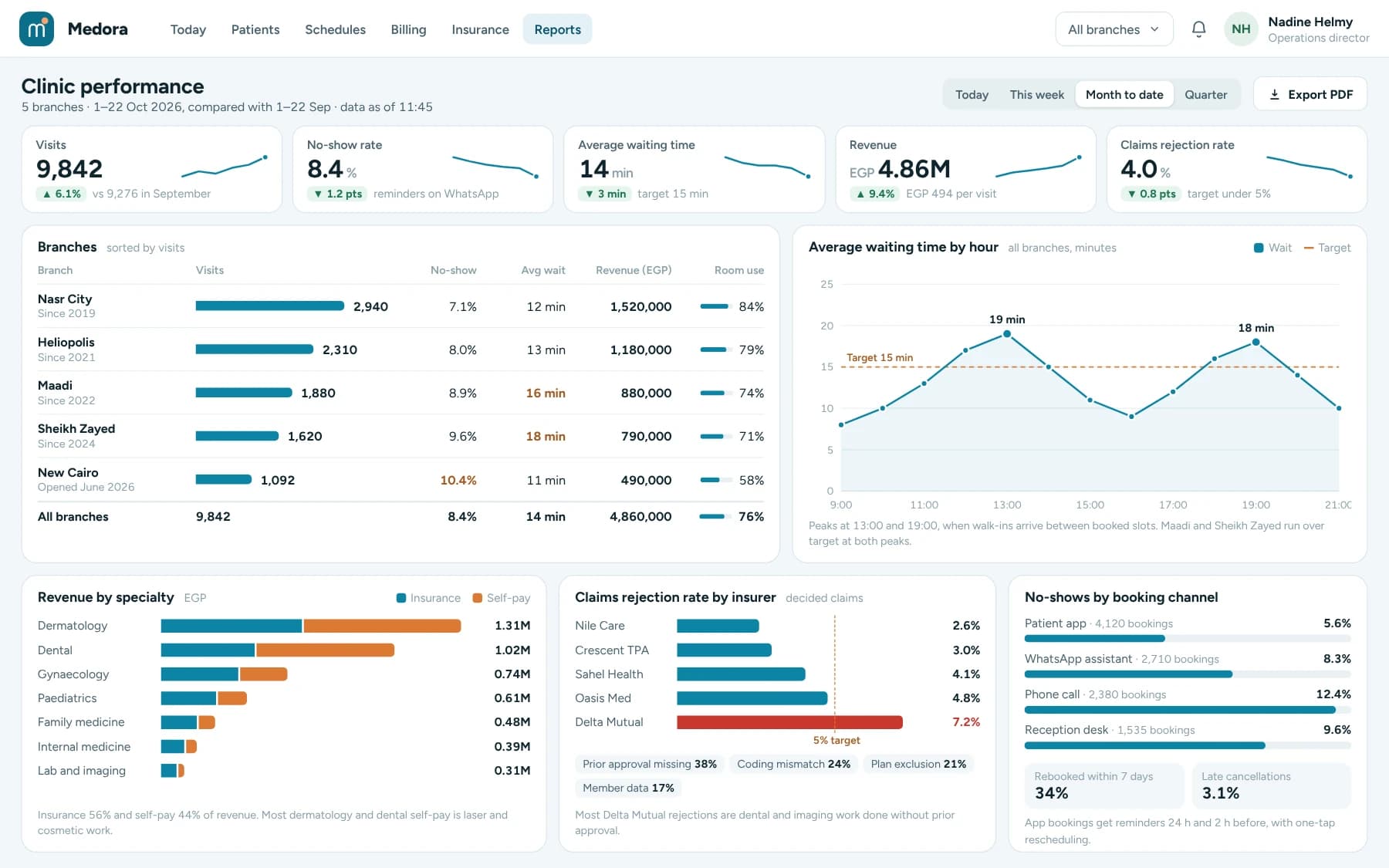Open the Maadi branch row
The height and width of the screenshot is (868, 1389).
coord(400,393)
